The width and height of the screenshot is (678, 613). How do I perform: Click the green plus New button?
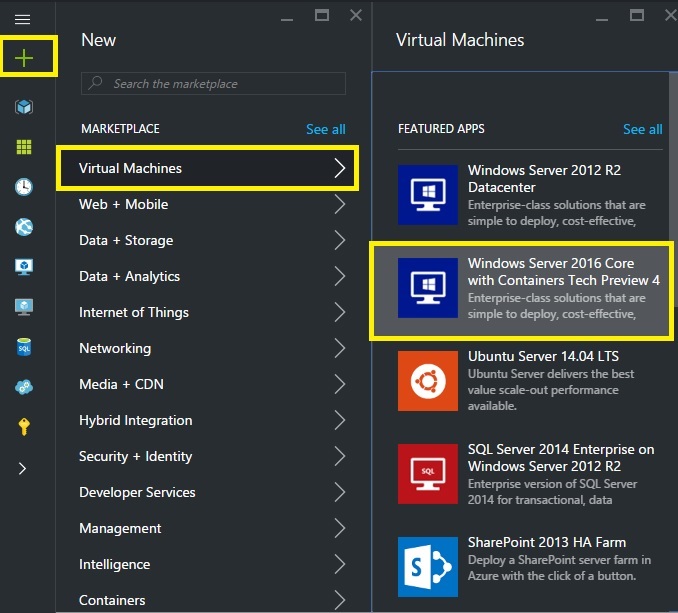pyautogui.click(x=23, y=58)
